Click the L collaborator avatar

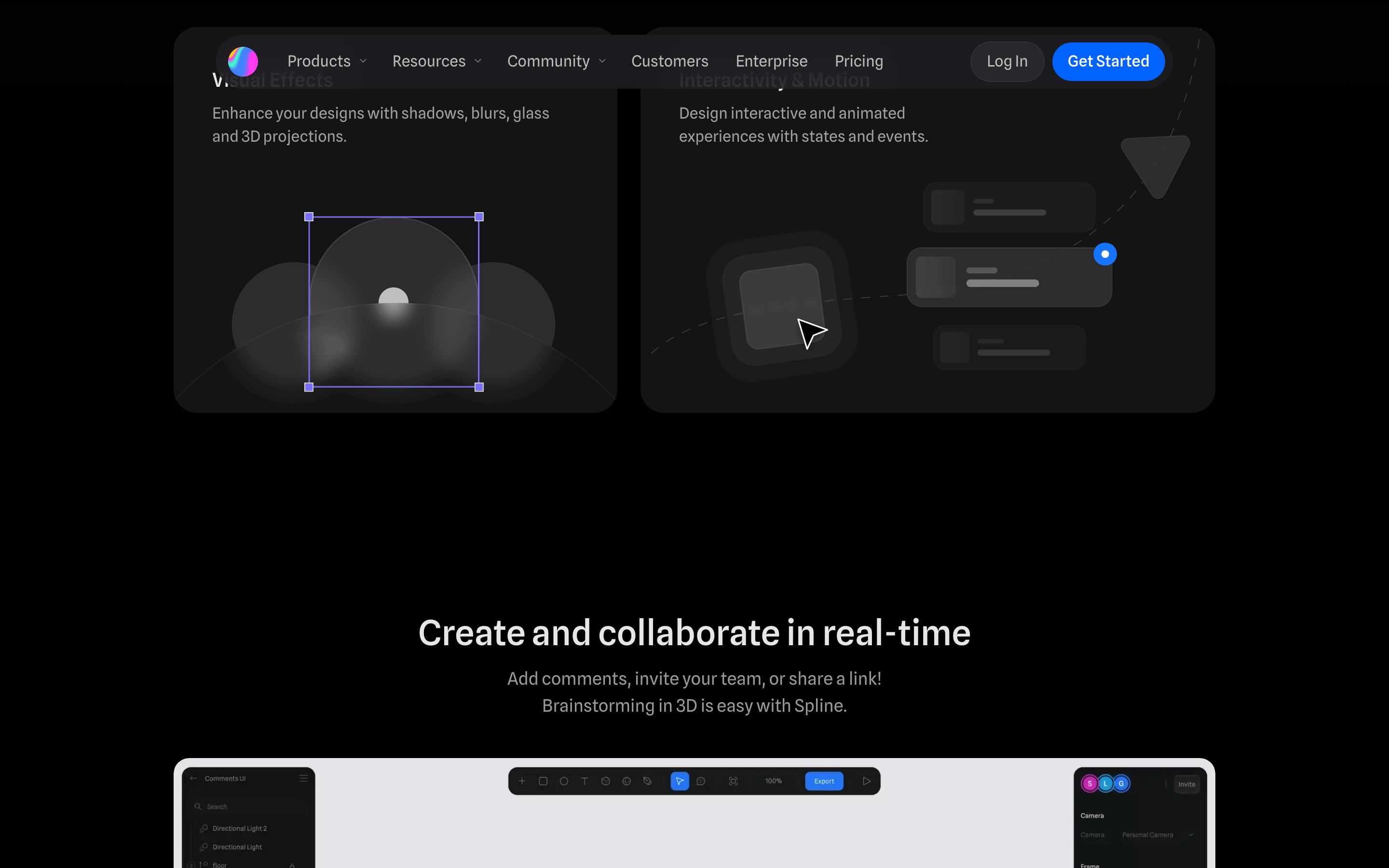1105,784
